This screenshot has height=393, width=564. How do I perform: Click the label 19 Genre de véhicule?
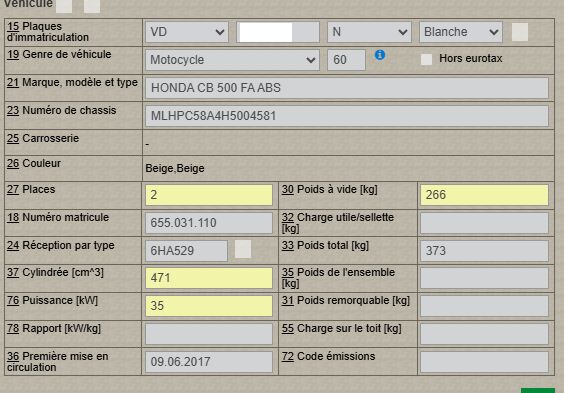[x=59, y=55]
